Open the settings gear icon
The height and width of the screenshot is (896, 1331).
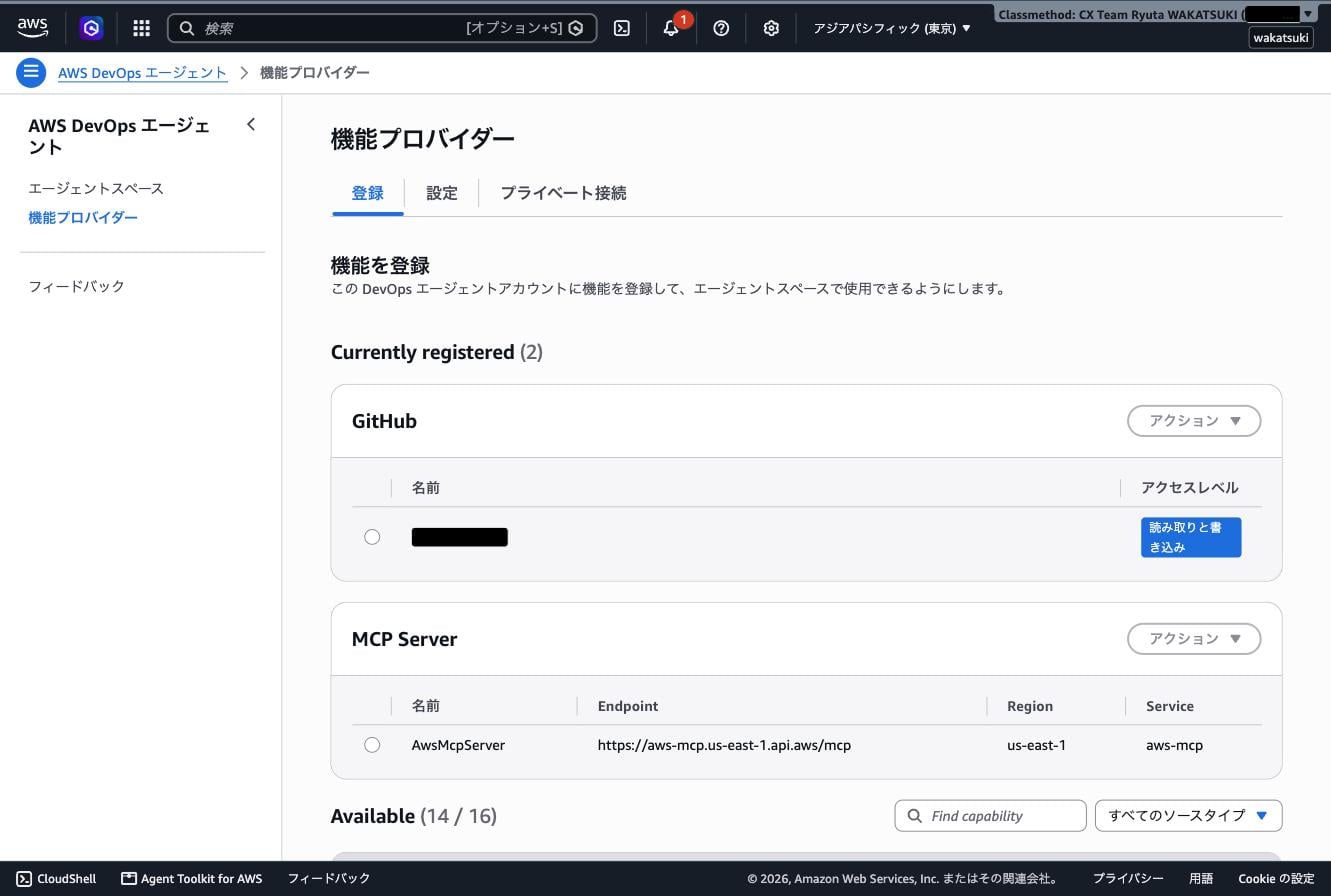771,28
